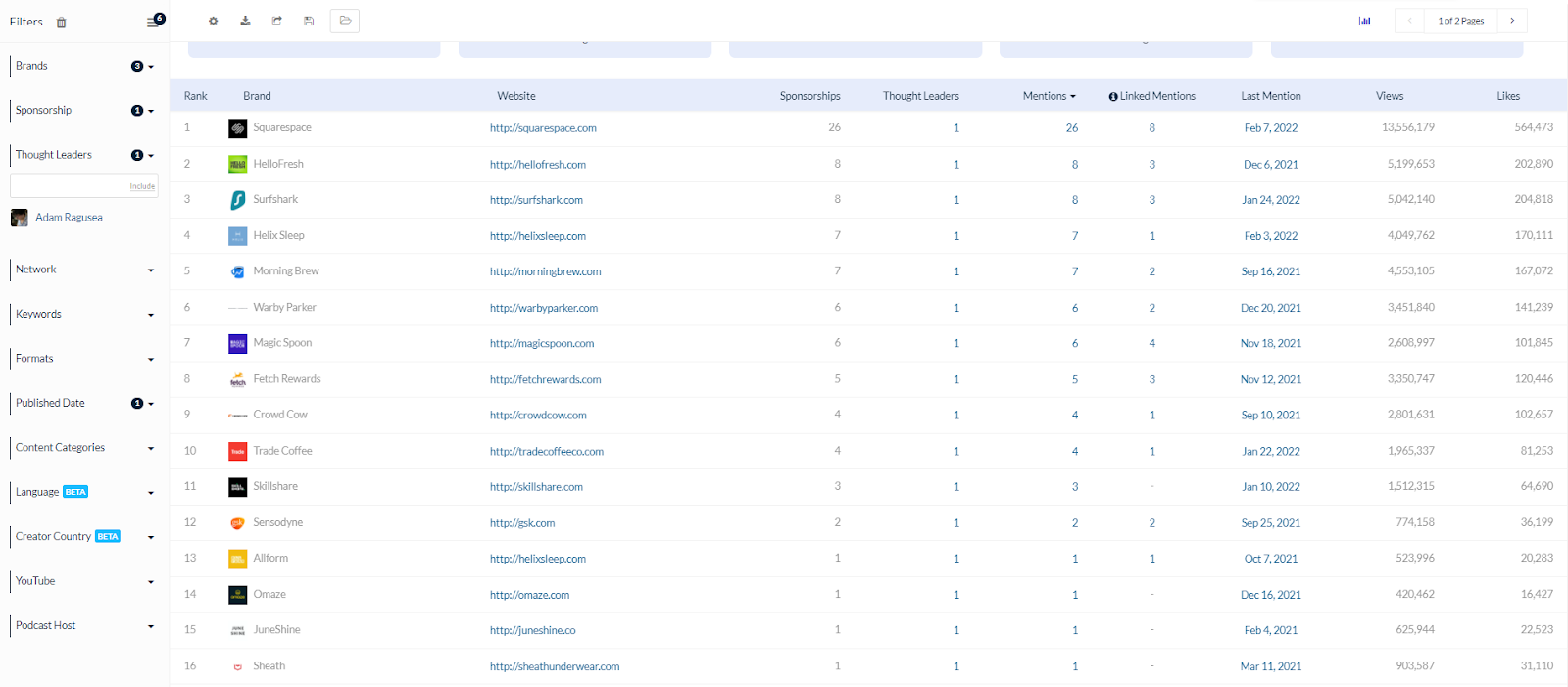Share the report with the export arrow icon
Viewport: 1568px width, 687px height.
coord(277,21)
